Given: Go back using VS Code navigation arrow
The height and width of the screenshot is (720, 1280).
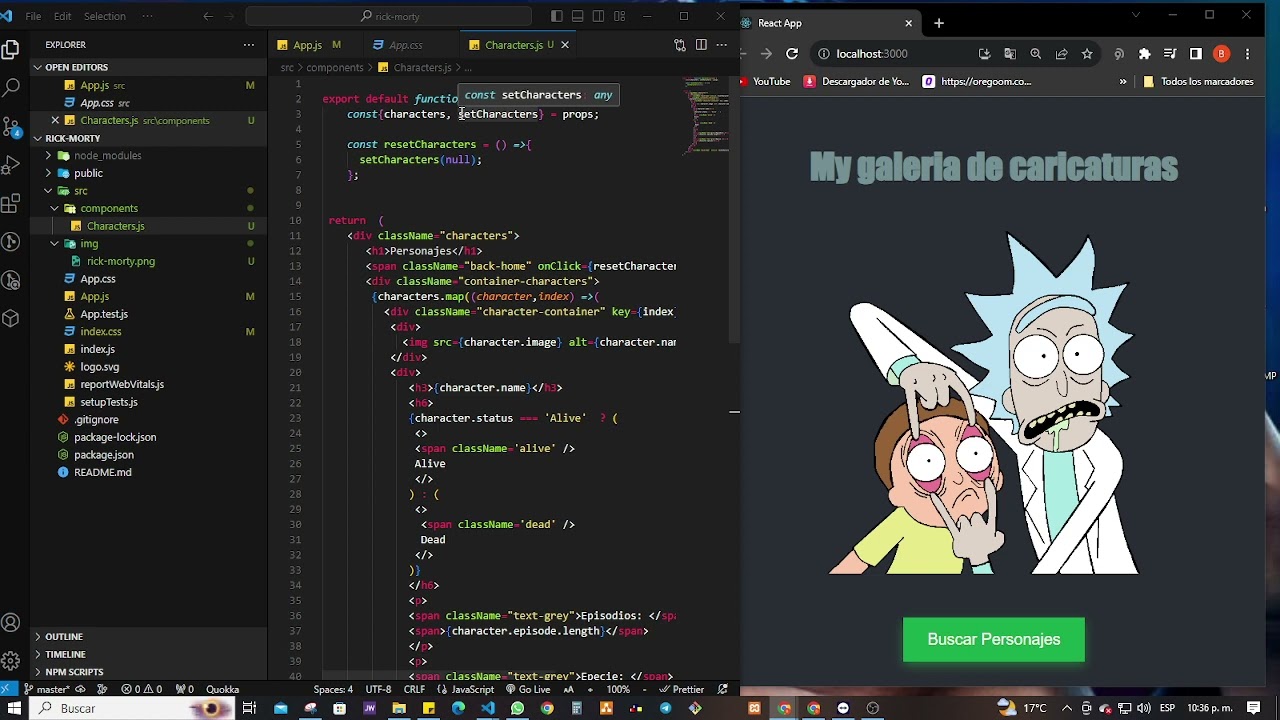Looking at the screenshot, I should pos(208,16).
